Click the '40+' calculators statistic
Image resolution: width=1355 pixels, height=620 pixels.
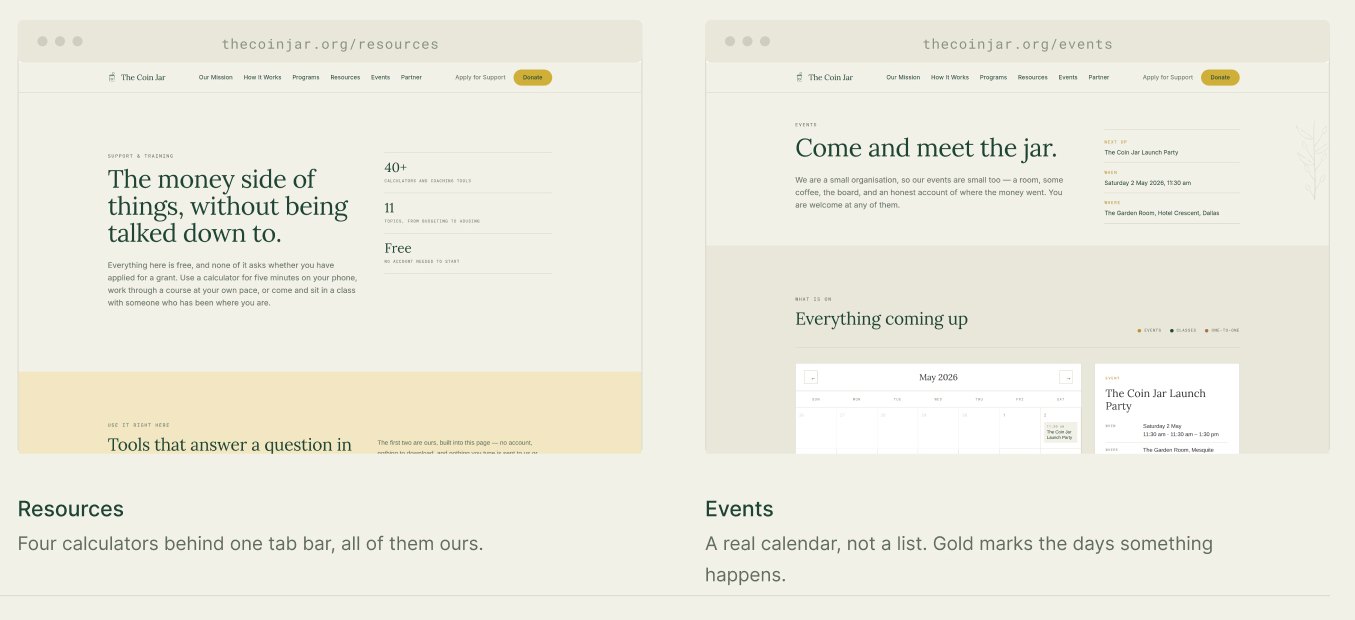click(396, 167)
